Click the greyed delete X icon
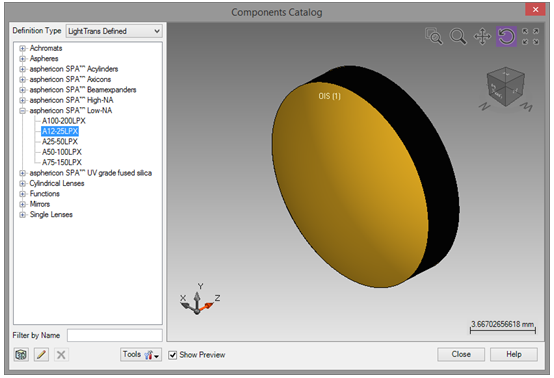This screenshot has height=378, width=554. pyautogui.click(x=61, y=354)
